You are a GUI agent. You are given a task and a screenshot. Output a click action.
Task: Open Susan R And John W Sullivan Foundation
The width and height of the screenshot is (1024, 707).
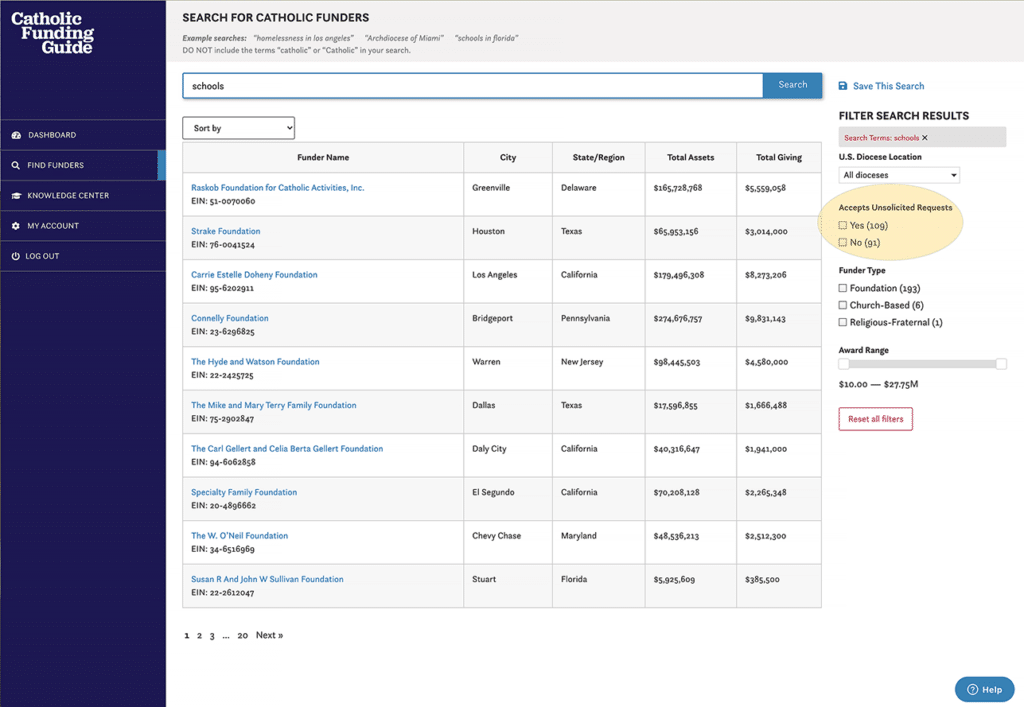click(267, 579)
